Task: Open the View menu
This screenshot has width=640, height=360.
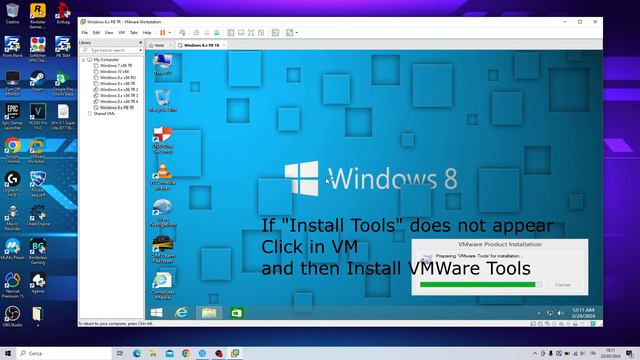Action: (x=109, y=33)
